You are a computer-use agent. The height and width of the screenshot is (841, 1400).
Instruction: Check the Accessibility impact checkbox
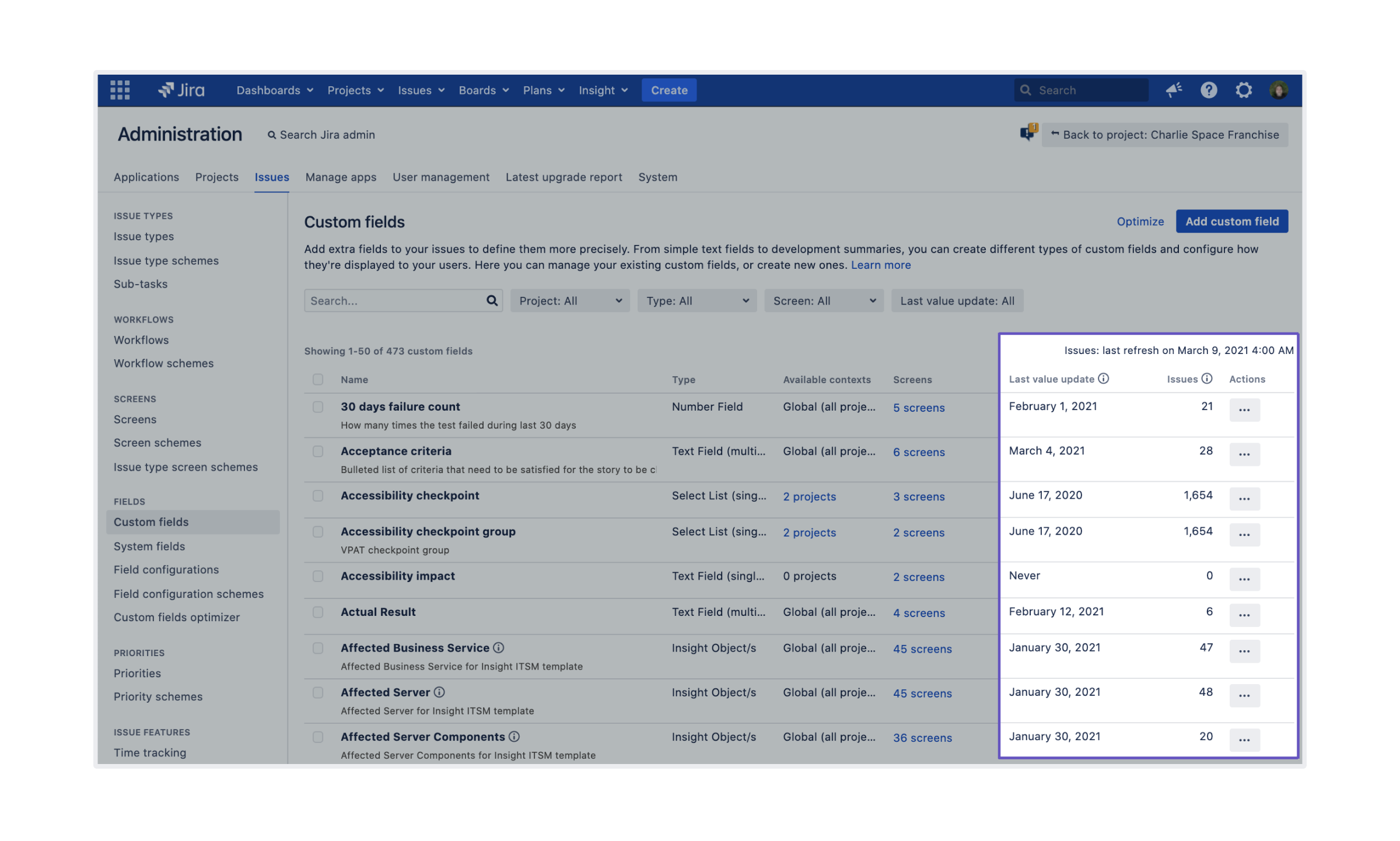[318, 576]
